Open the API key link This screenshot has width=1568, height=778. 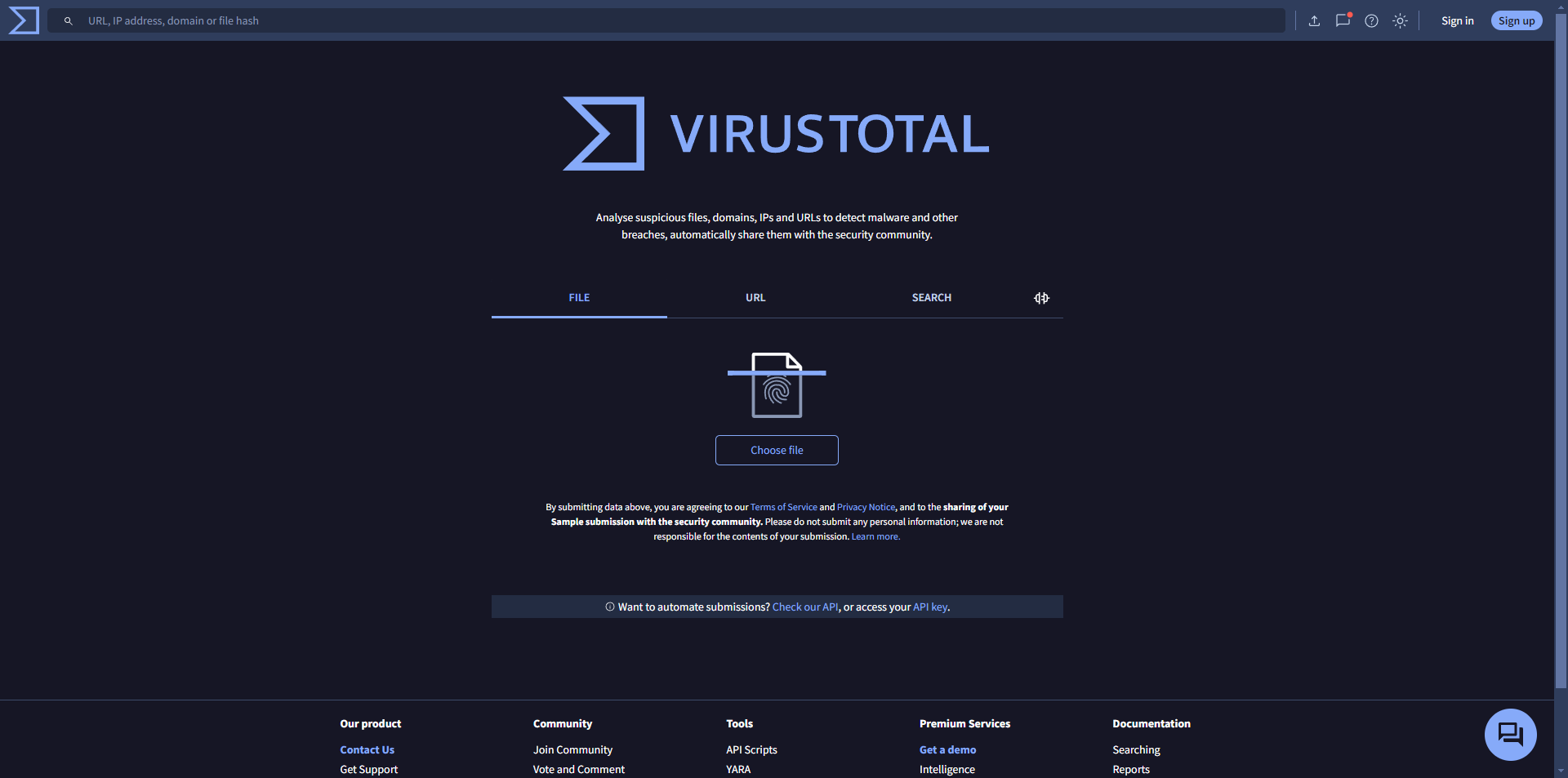(x=930, y=607)
